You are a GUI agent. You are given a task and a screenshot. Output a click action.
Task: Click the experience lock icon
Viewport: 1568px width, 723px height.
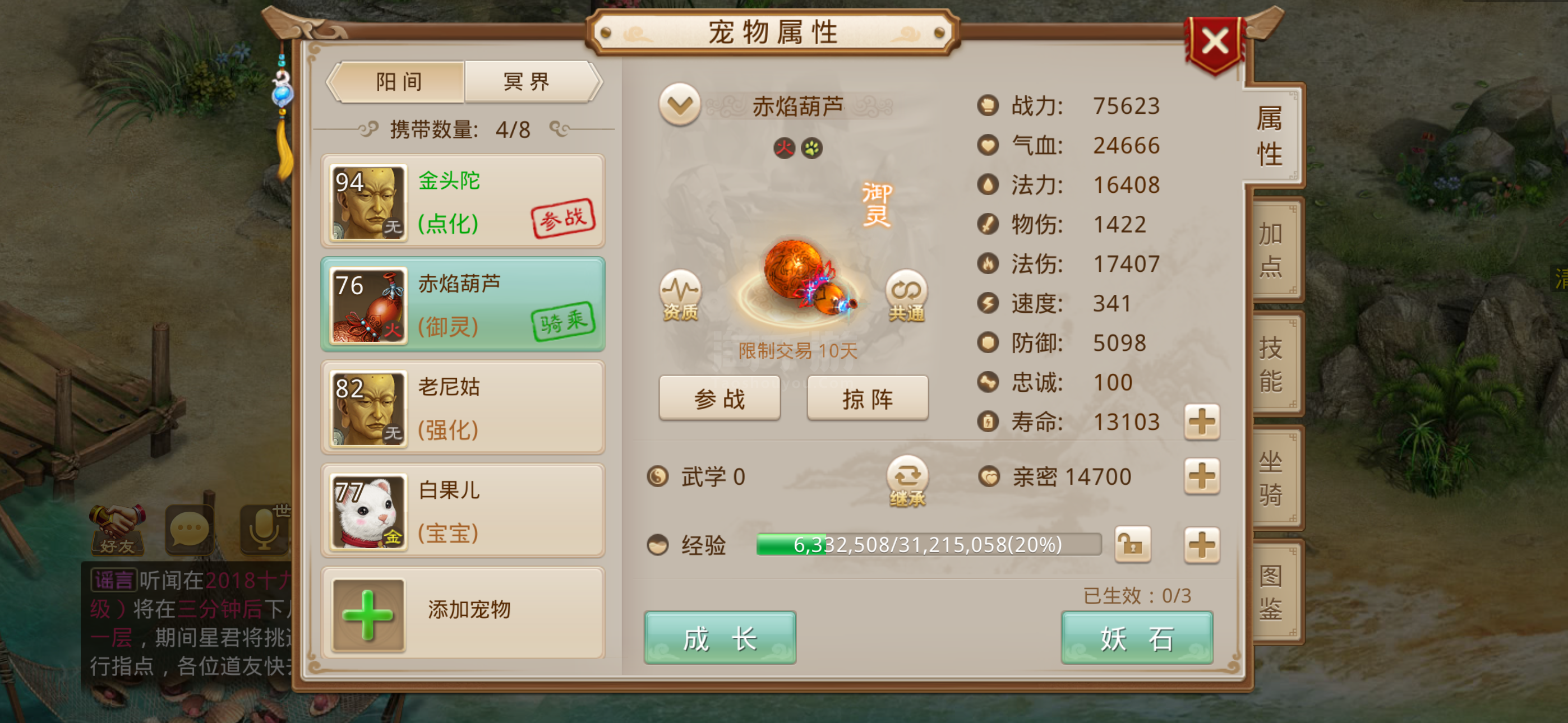(1132, 544)
